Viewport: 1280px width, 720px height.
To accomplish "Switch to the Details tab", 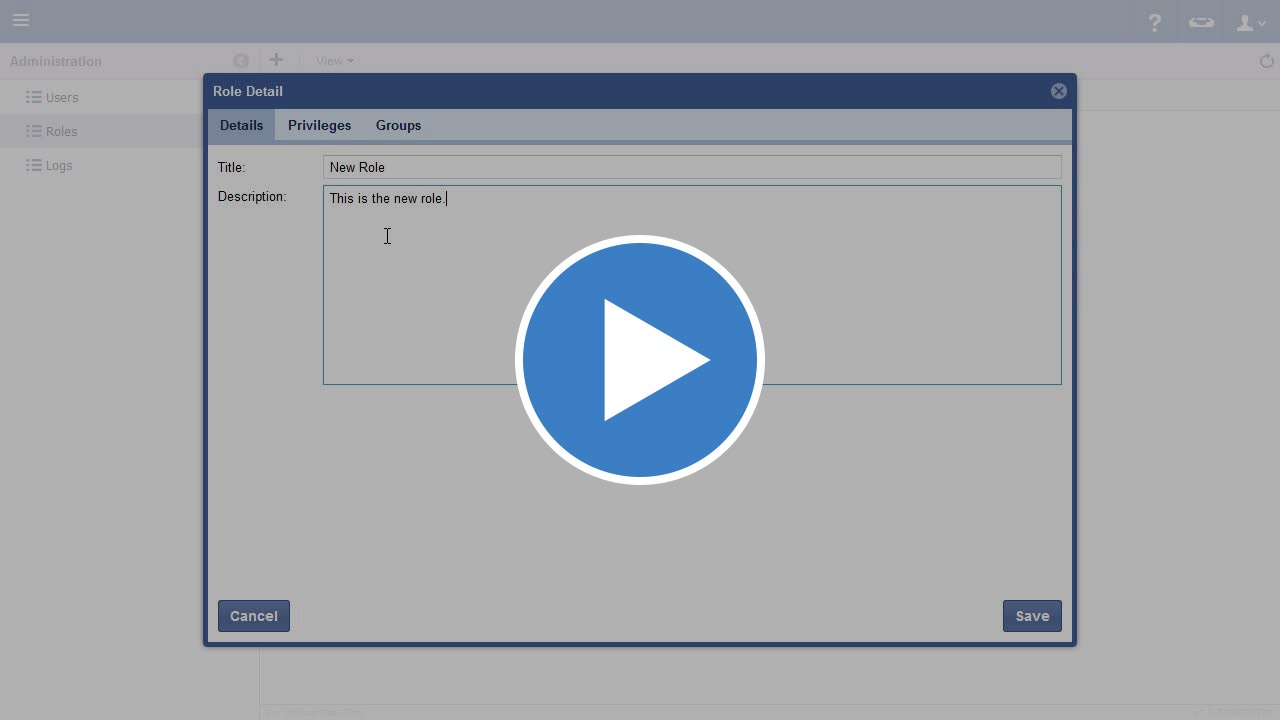I will [x=241, y=126].
